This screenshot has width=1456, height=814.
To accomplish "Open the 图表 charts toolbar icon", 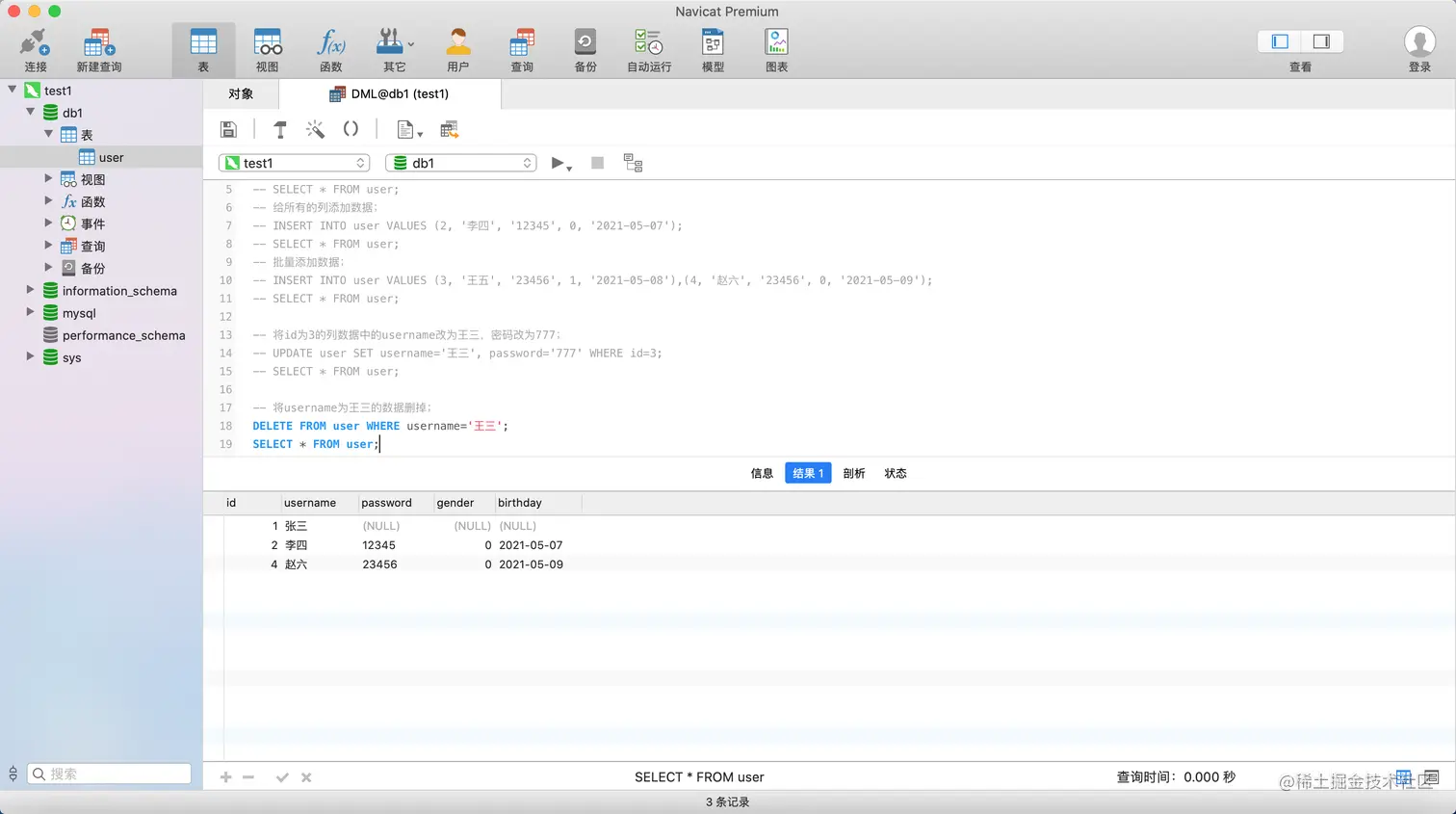I will (x=776, y=50).
